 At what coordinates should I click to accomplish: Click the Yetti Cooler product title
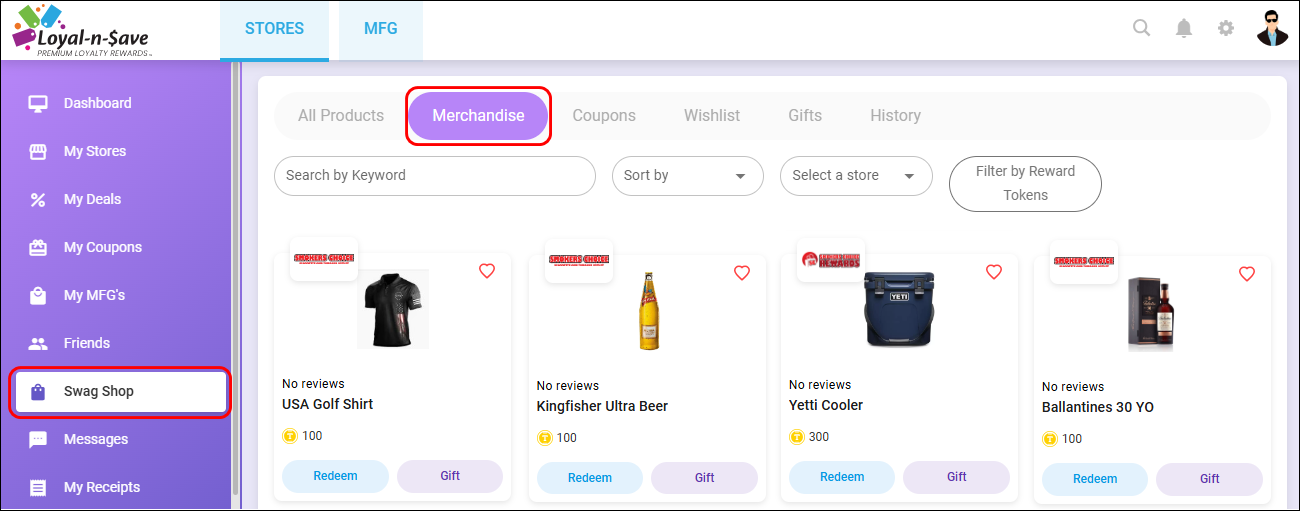826,405
